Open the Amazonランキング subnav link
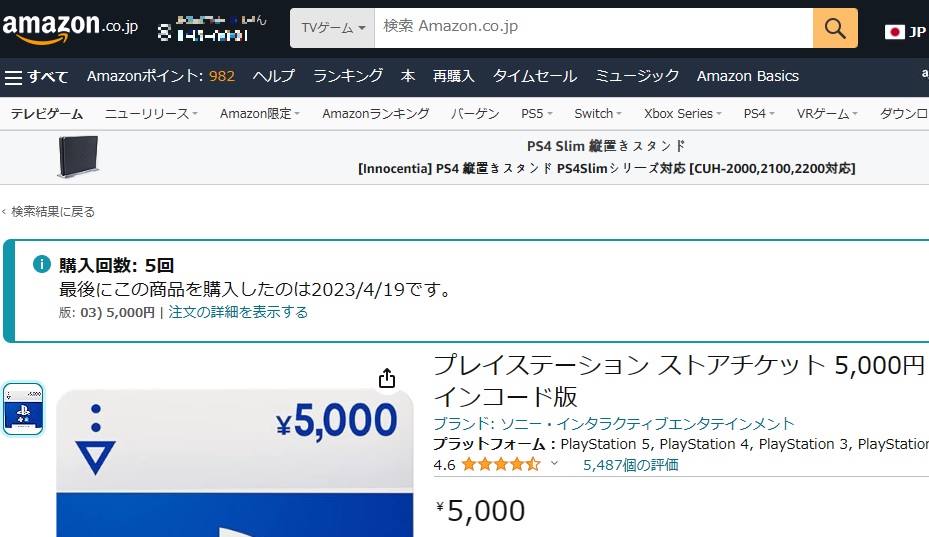The height and width of the screenshot is (537, 929). click(376, 113)
